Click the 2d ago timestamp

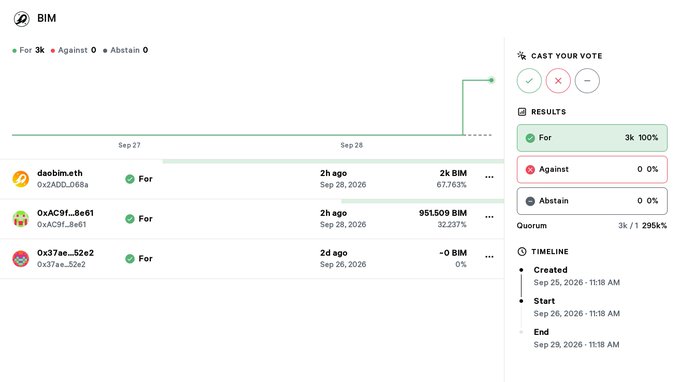333,253
